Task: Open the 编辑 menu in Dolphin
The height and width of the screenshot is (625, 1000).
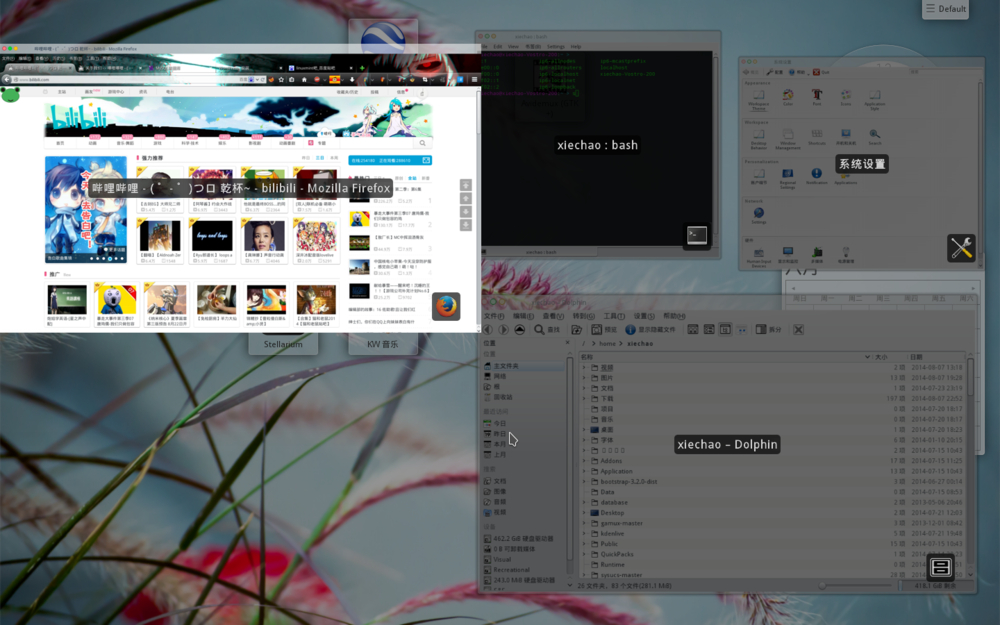Action: click(524, 316)
